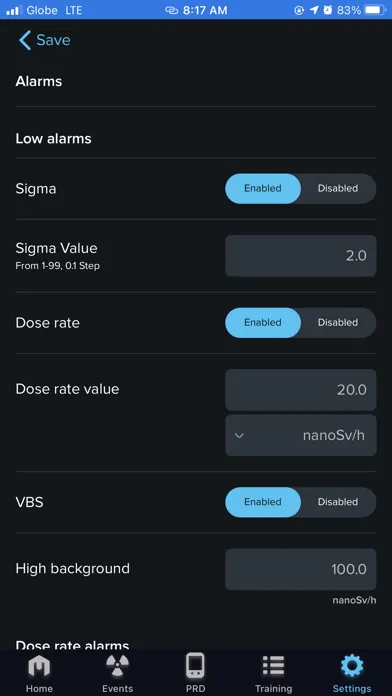Tap the back chevron beside Save
Image resolution: width=392 pixels, height=696 pixels.
[25, 40]
